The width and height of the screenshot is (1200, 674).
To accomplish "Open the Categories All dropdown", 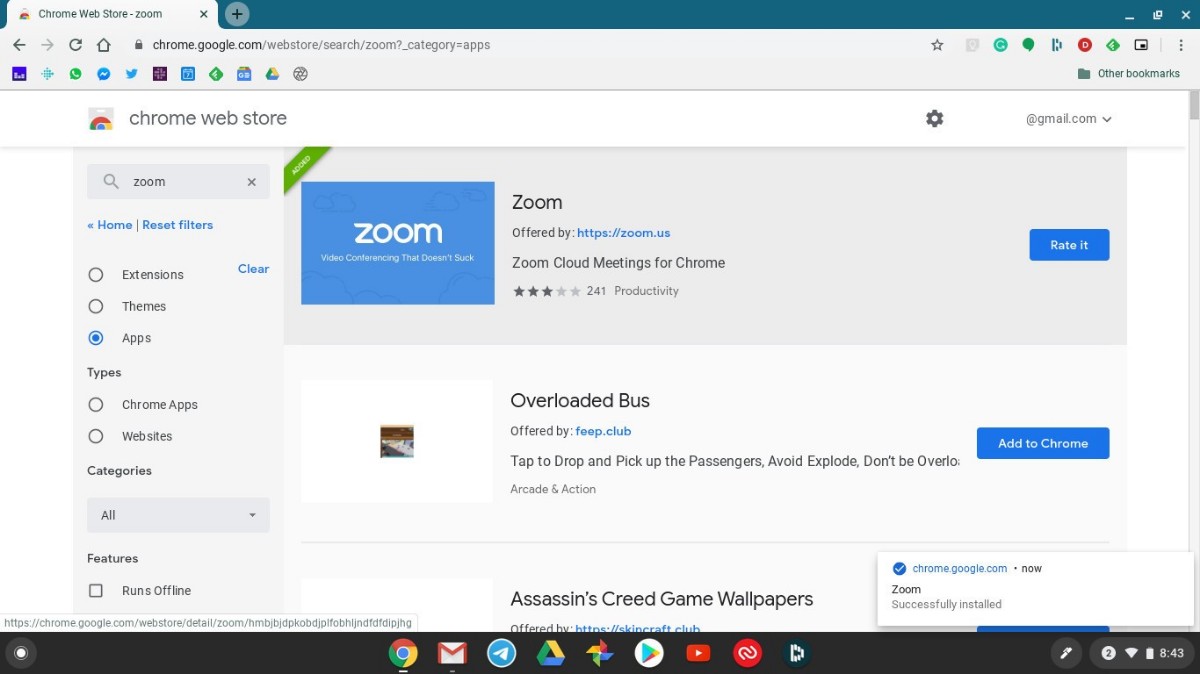I will coord(177,515).
